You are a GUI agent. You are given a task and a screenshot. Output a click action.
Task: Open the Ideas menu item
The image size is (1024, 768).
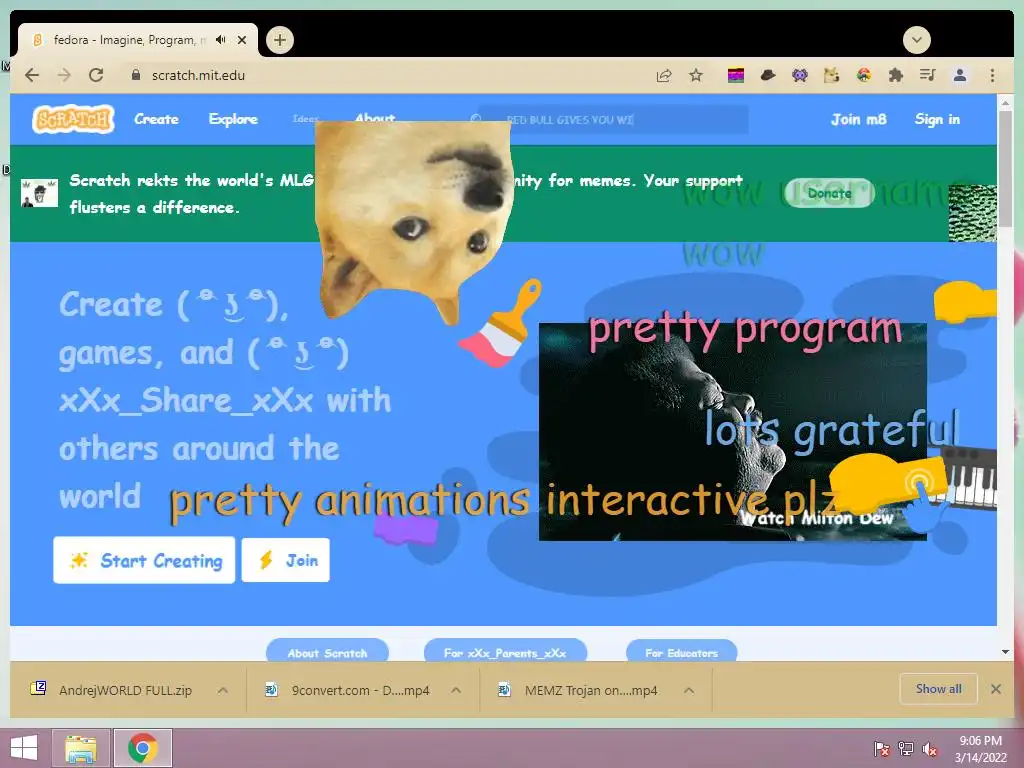click(x=304, y=119)
